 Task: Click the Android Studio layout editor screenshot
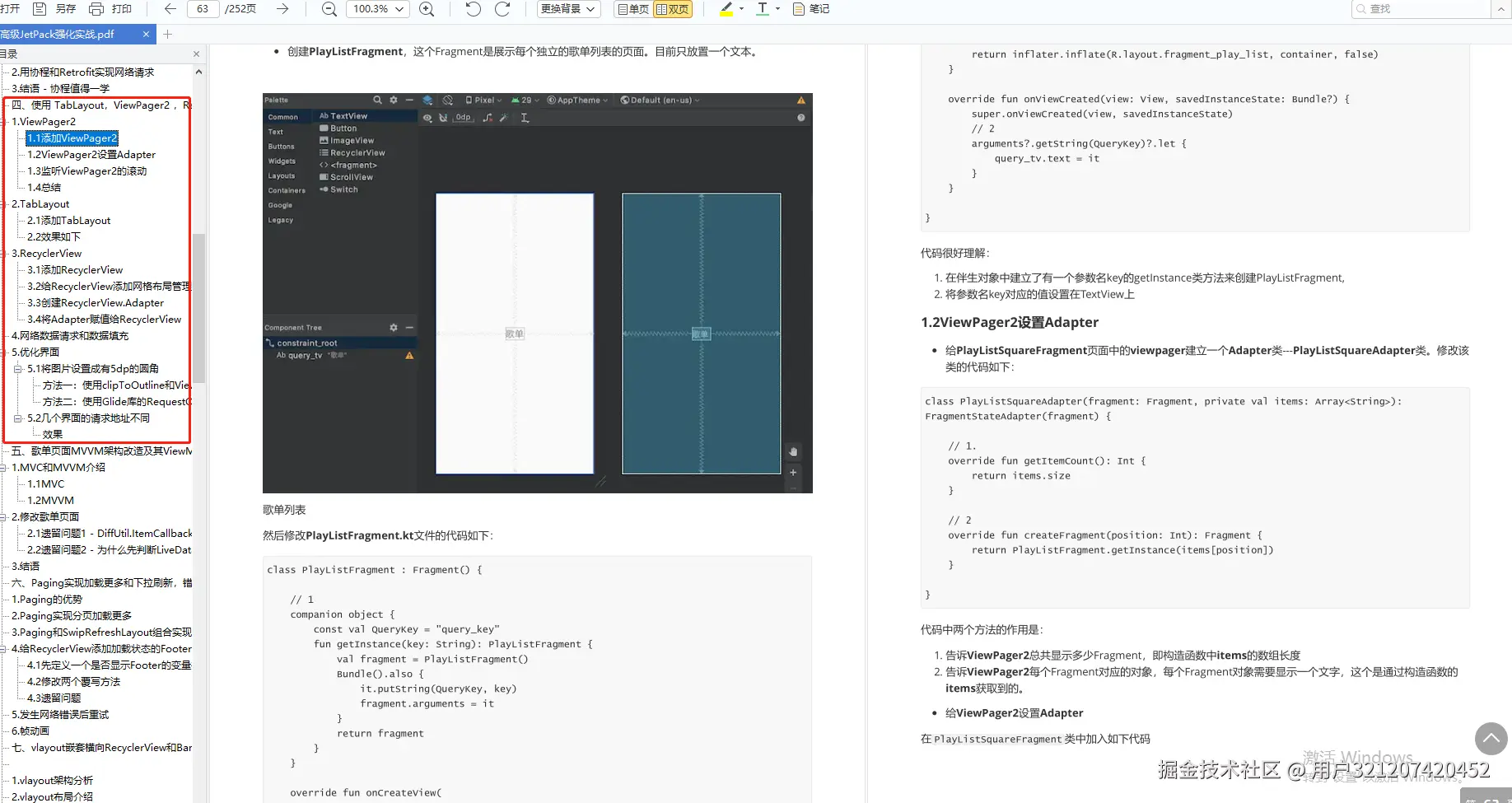click(538, 293)
